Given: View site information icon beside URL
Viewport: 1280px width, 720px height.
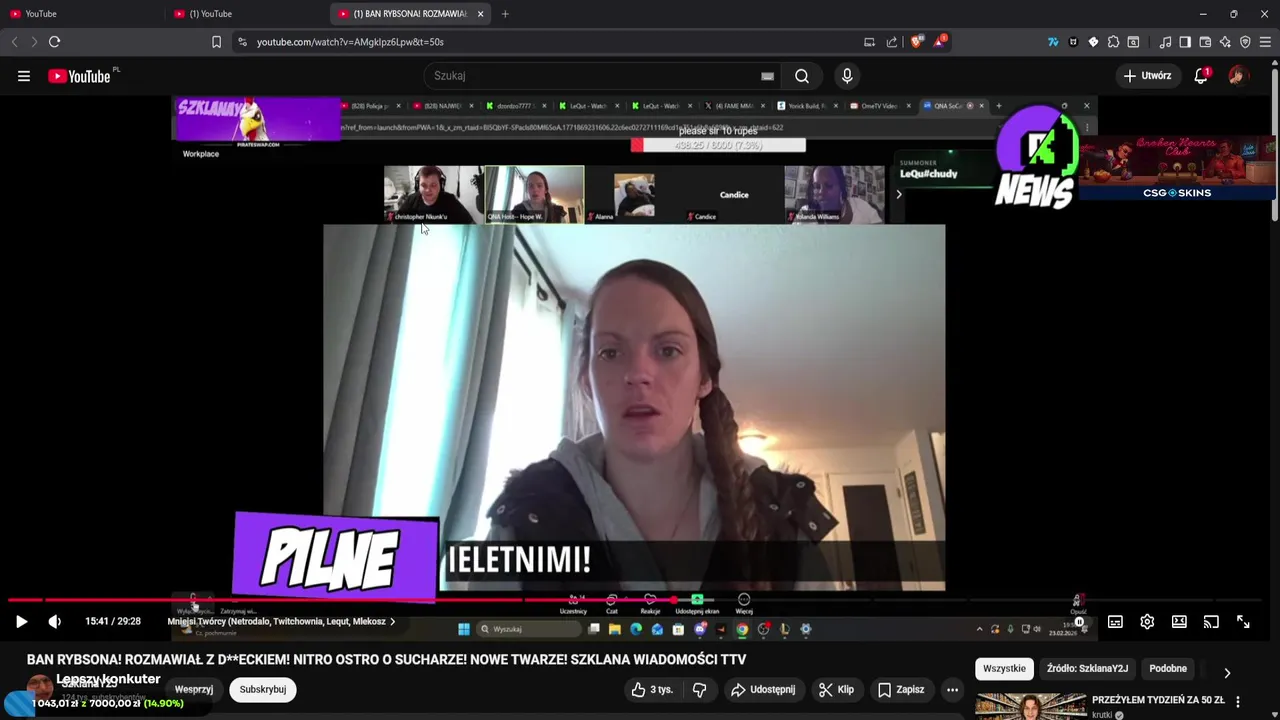Looking at the screenshot, I should 241,42.
